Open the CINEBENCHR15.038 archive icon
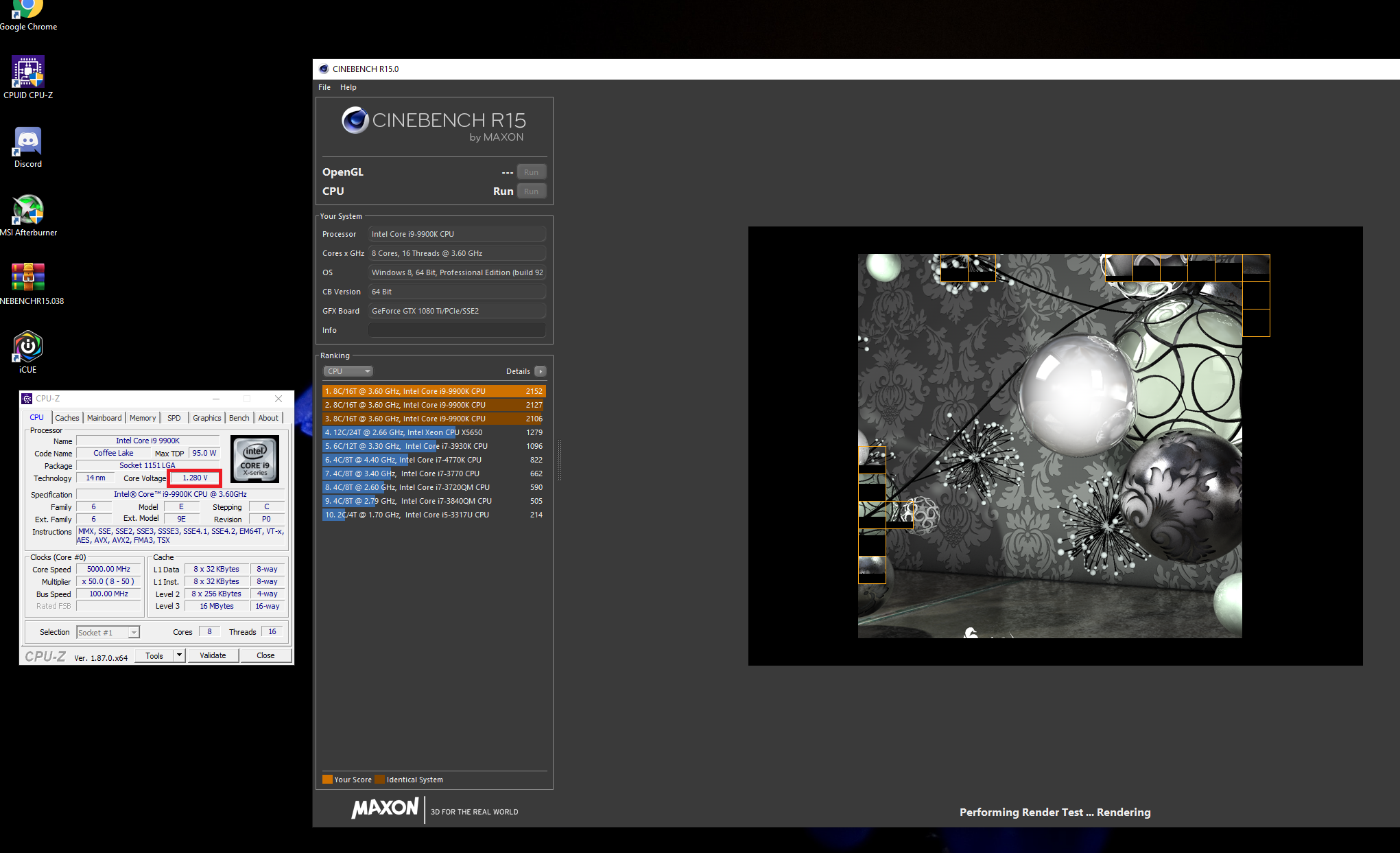The height and width of the screenshot is (853, 1400). [28, 283]
